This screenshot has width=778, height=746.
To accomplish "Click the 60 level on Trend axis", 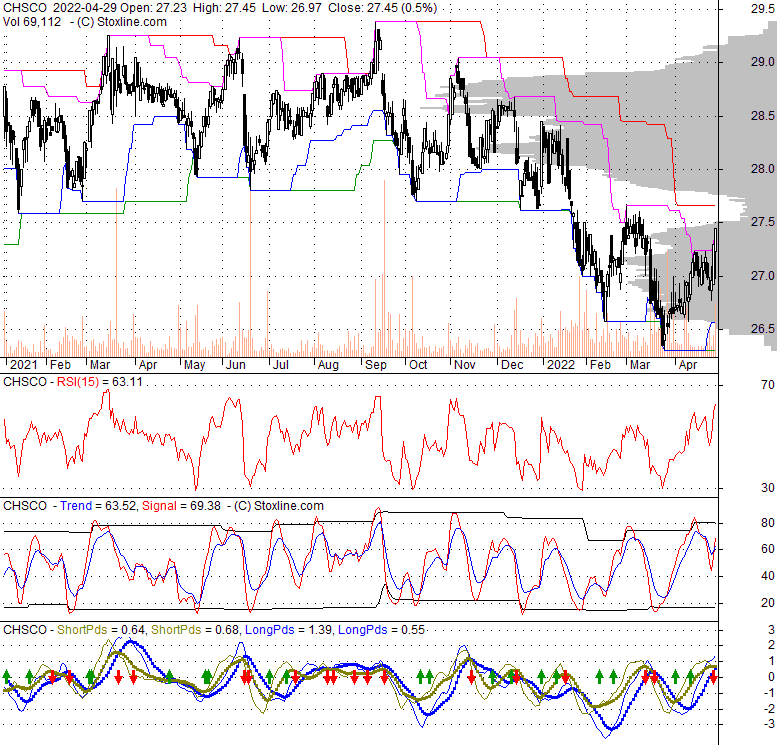I will [x=768, y=549].
